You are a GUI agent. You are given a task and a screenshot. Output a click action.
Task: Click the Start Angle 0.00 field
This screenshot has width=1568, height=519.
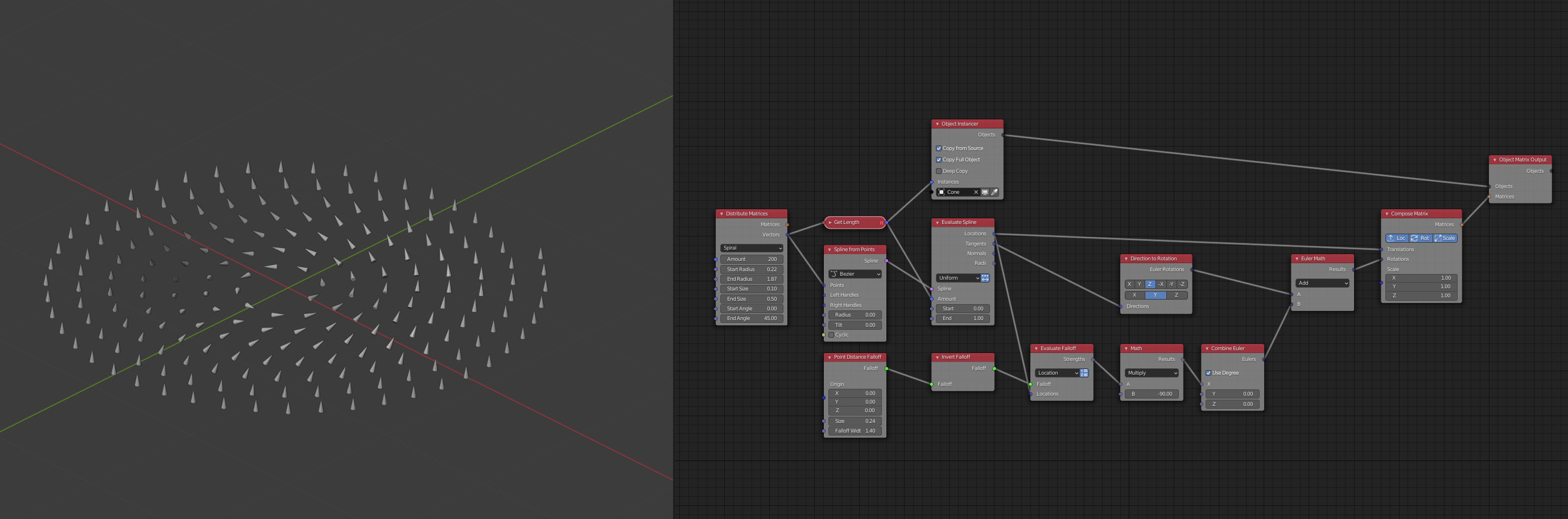click(751, 309)
